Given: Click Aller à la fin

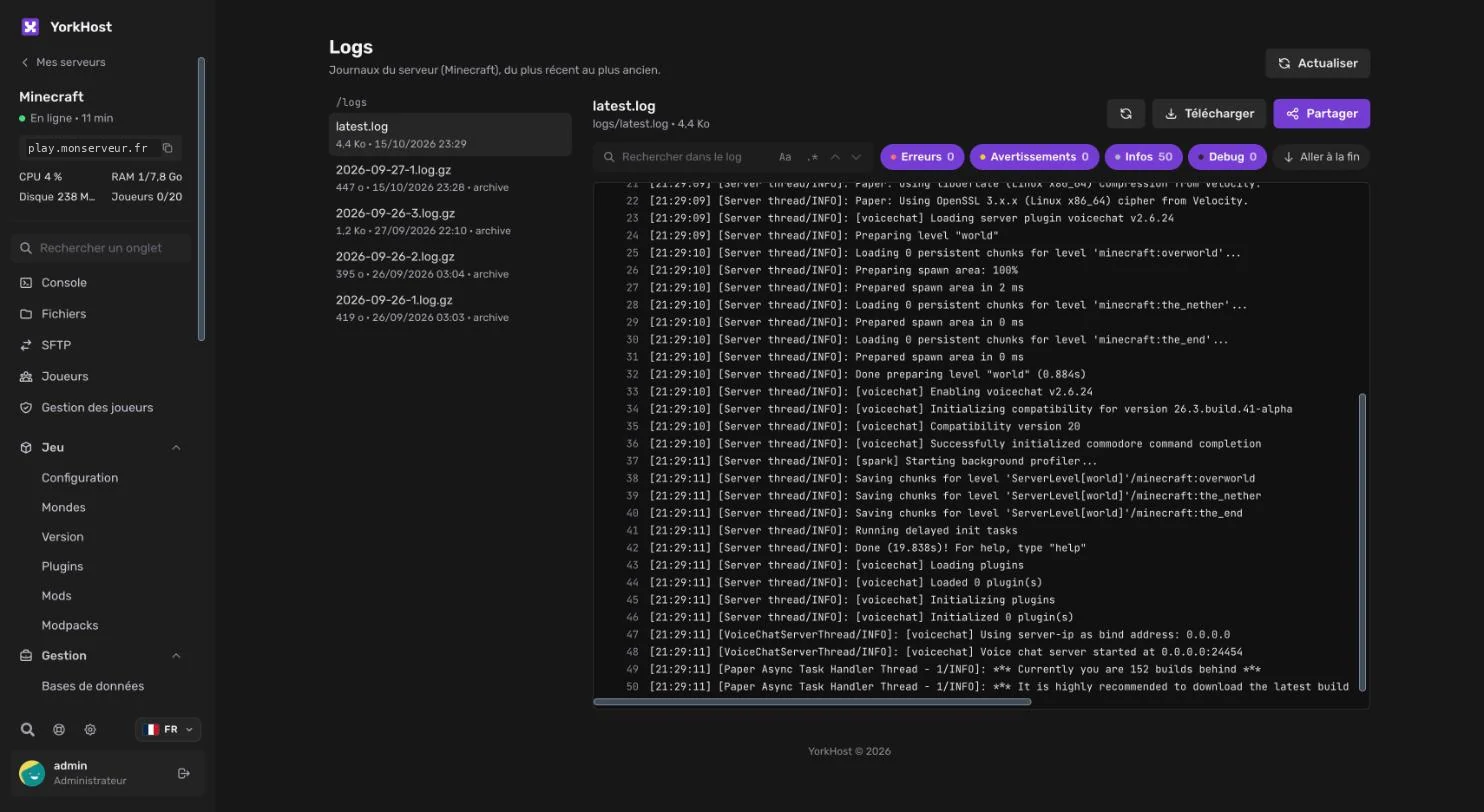Looking at the screenshot, I should coord(1321,157).
